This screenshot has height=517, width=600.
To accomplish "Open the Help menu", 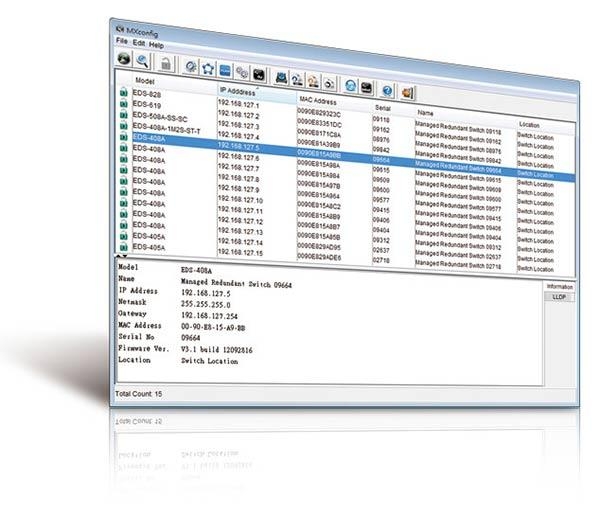I will (156, 45).
